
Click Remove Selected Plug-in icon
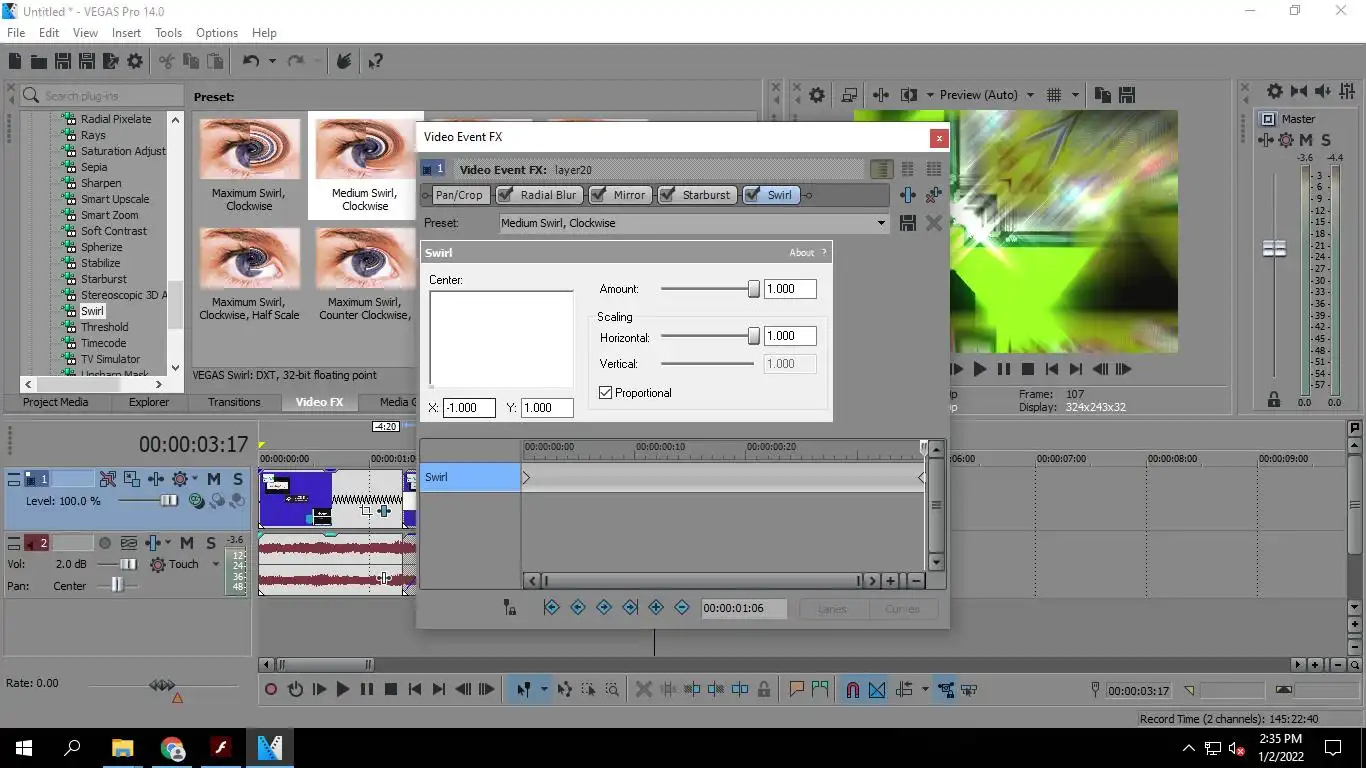click(933, 195)
